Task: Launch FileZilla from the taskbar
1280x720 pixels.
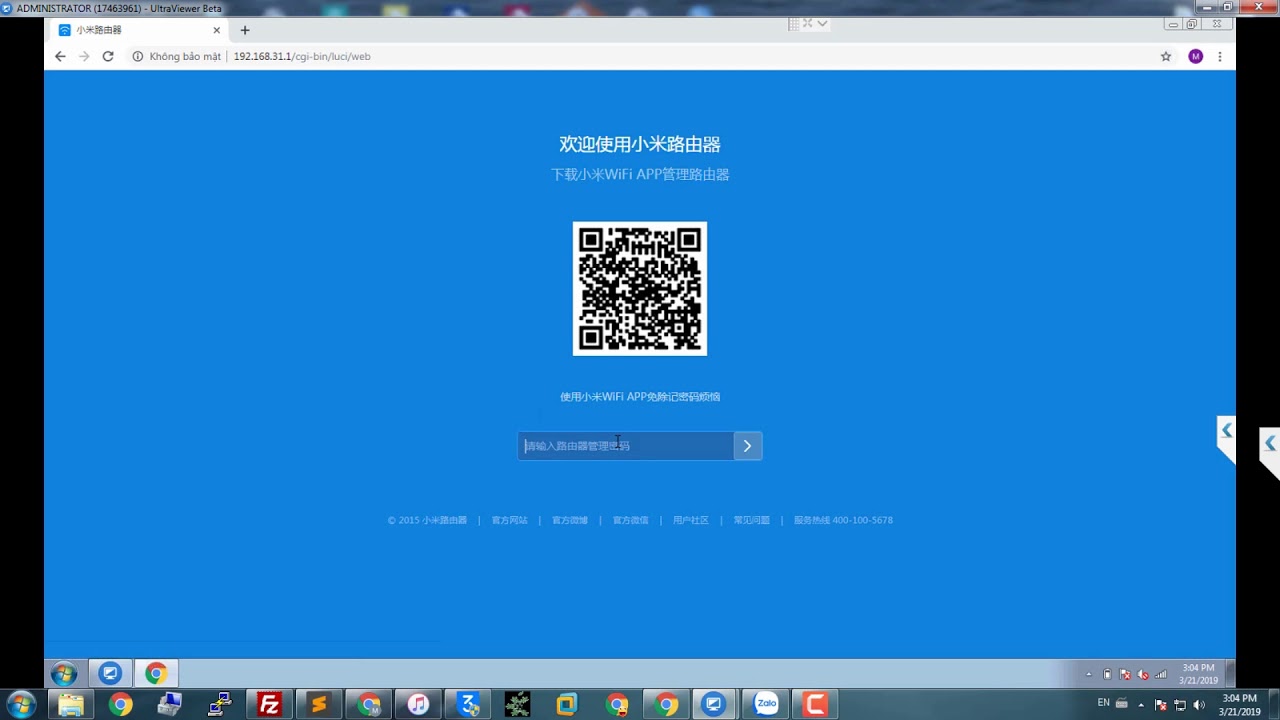Action: (269, 704)
